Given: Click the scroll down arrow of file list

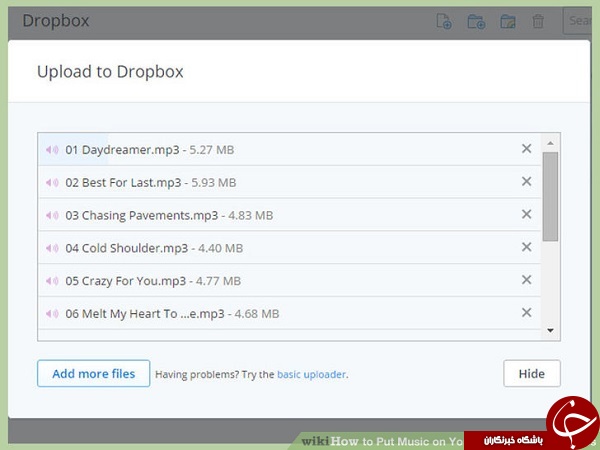Looking at the screenshot, I should click(x=550, y=330).
